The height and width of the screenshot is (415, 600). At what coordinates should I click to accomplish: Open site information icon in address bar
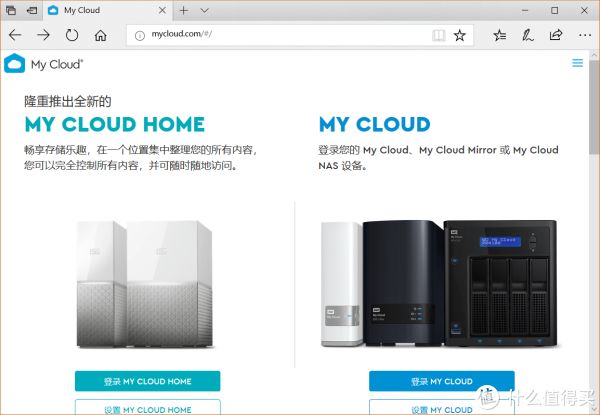coord(140,36)
